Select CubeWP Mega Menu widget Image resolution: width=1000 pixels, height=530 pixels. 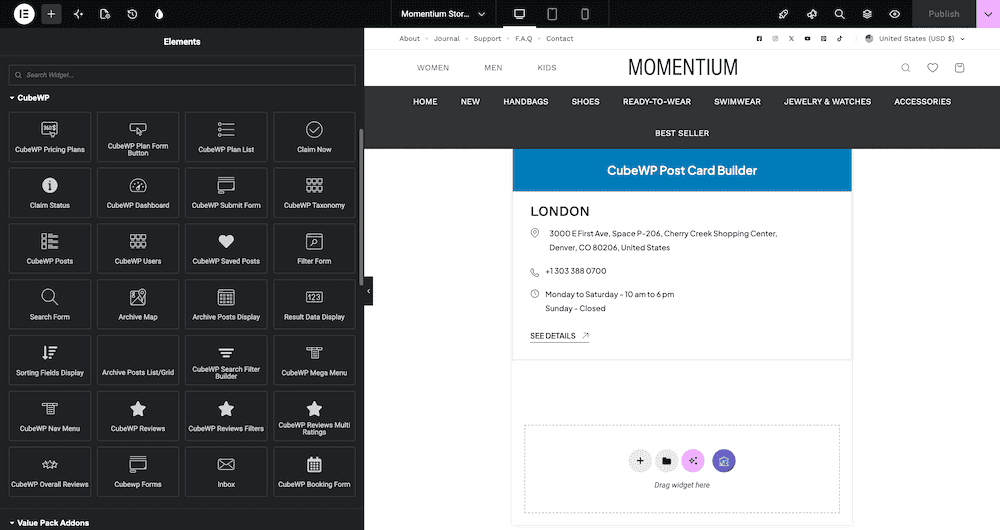314,360
